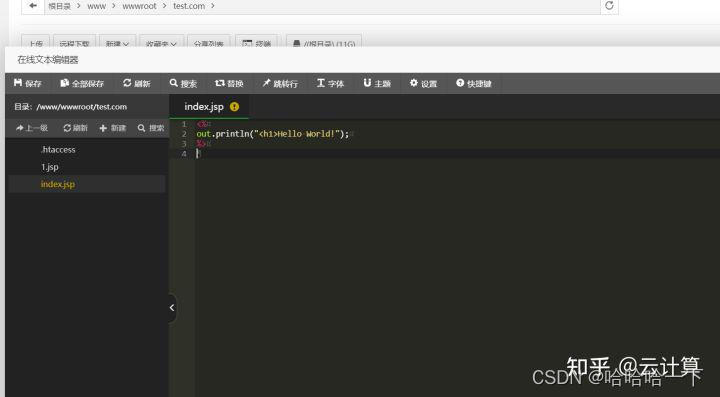Refresh the sidebar file list 刷新

click(x=75, y=128)
